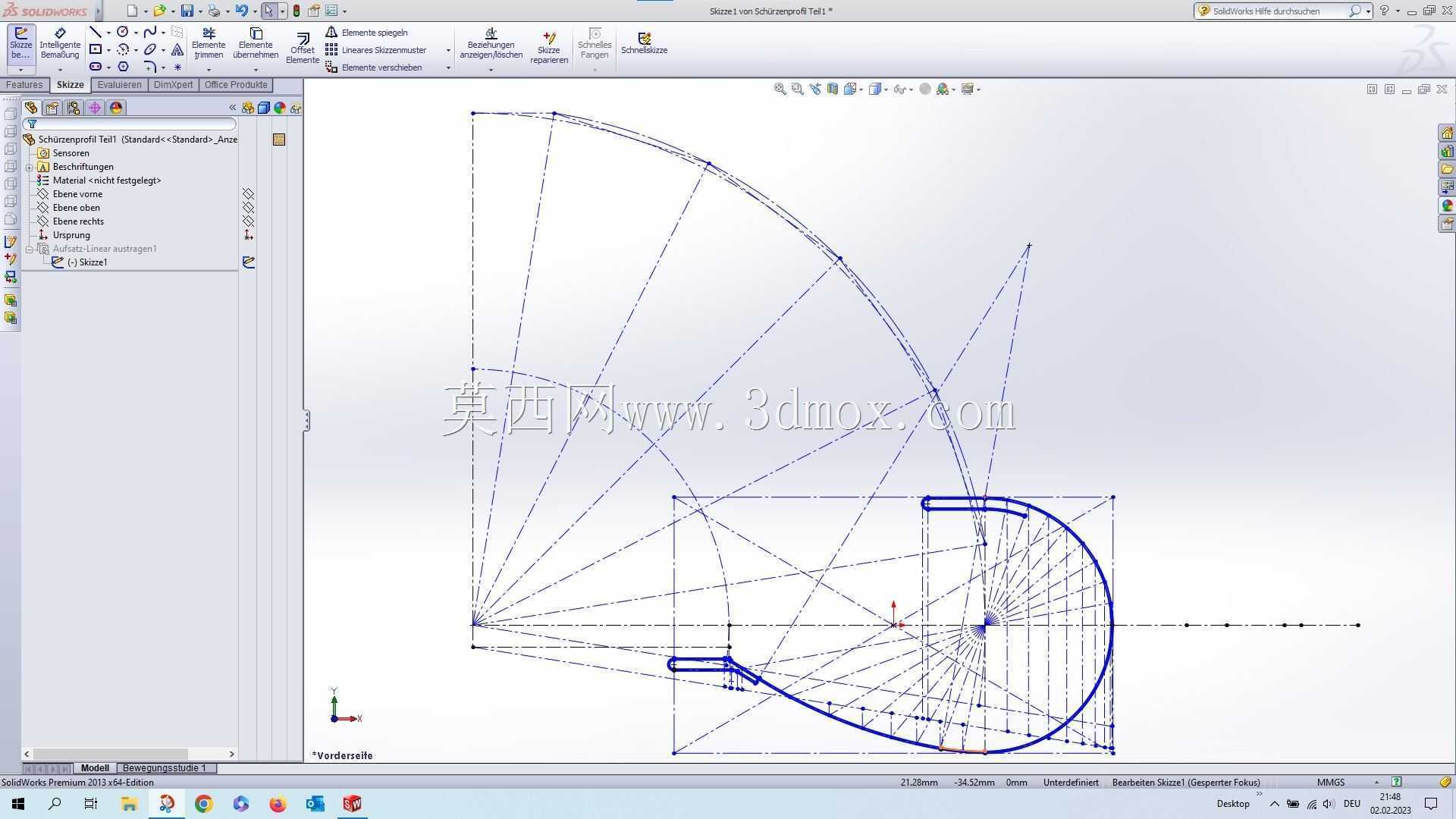Click the Schnellskizze tool
The height and width of the screenshot is (819, 1456).
point(644,43)
